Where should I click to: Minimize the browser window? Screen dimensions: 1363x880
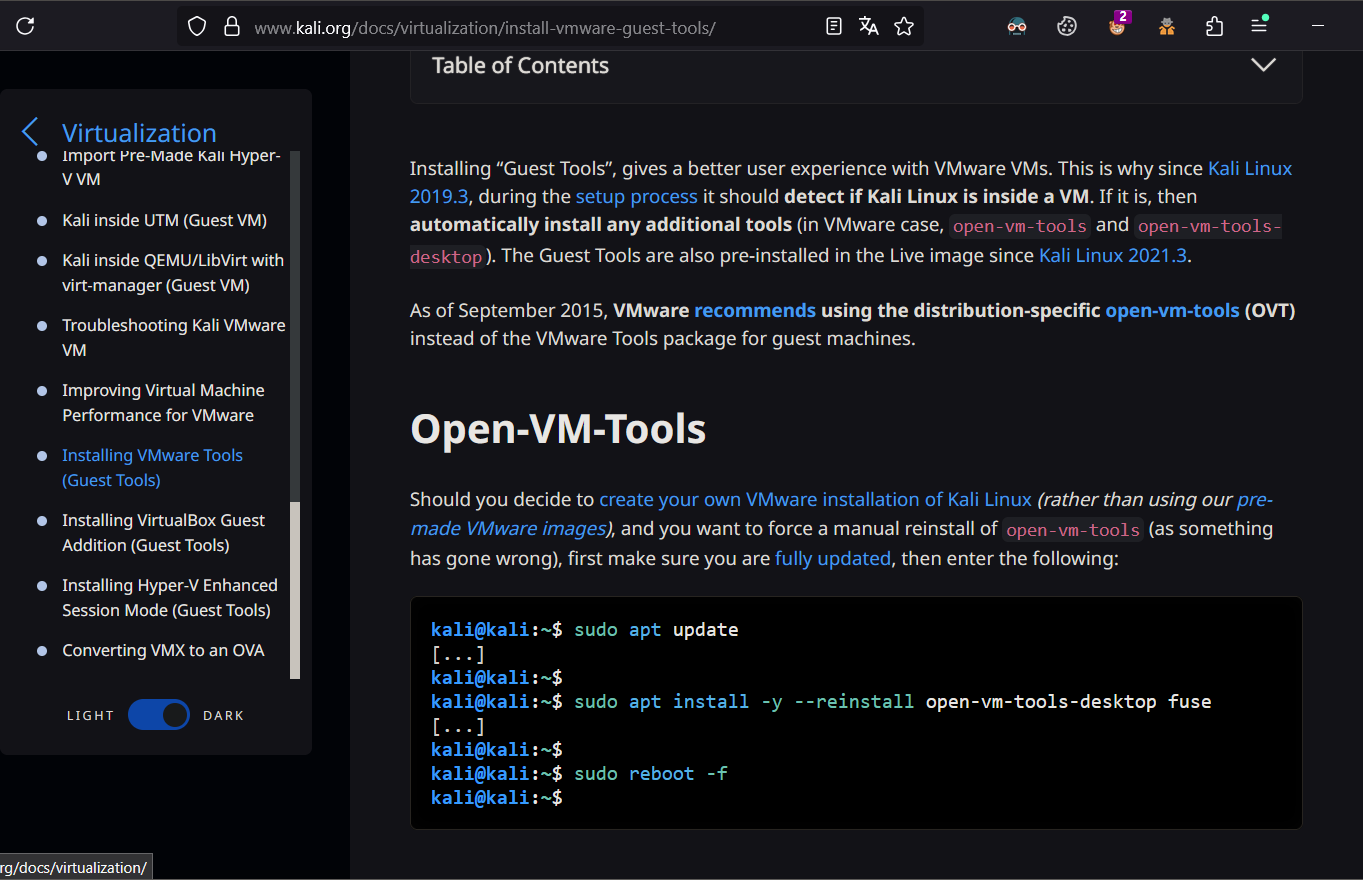click(x=1318, y=25)
